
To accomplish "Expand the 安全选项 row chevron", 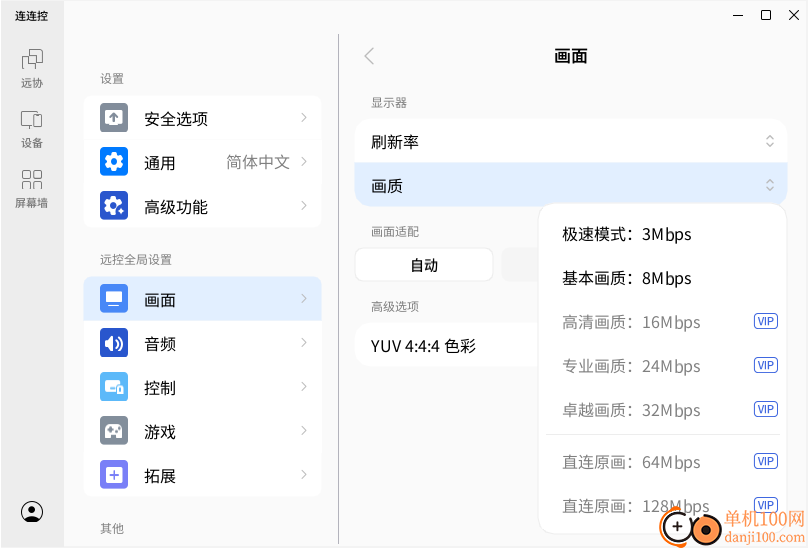I will tap(304, 118).
